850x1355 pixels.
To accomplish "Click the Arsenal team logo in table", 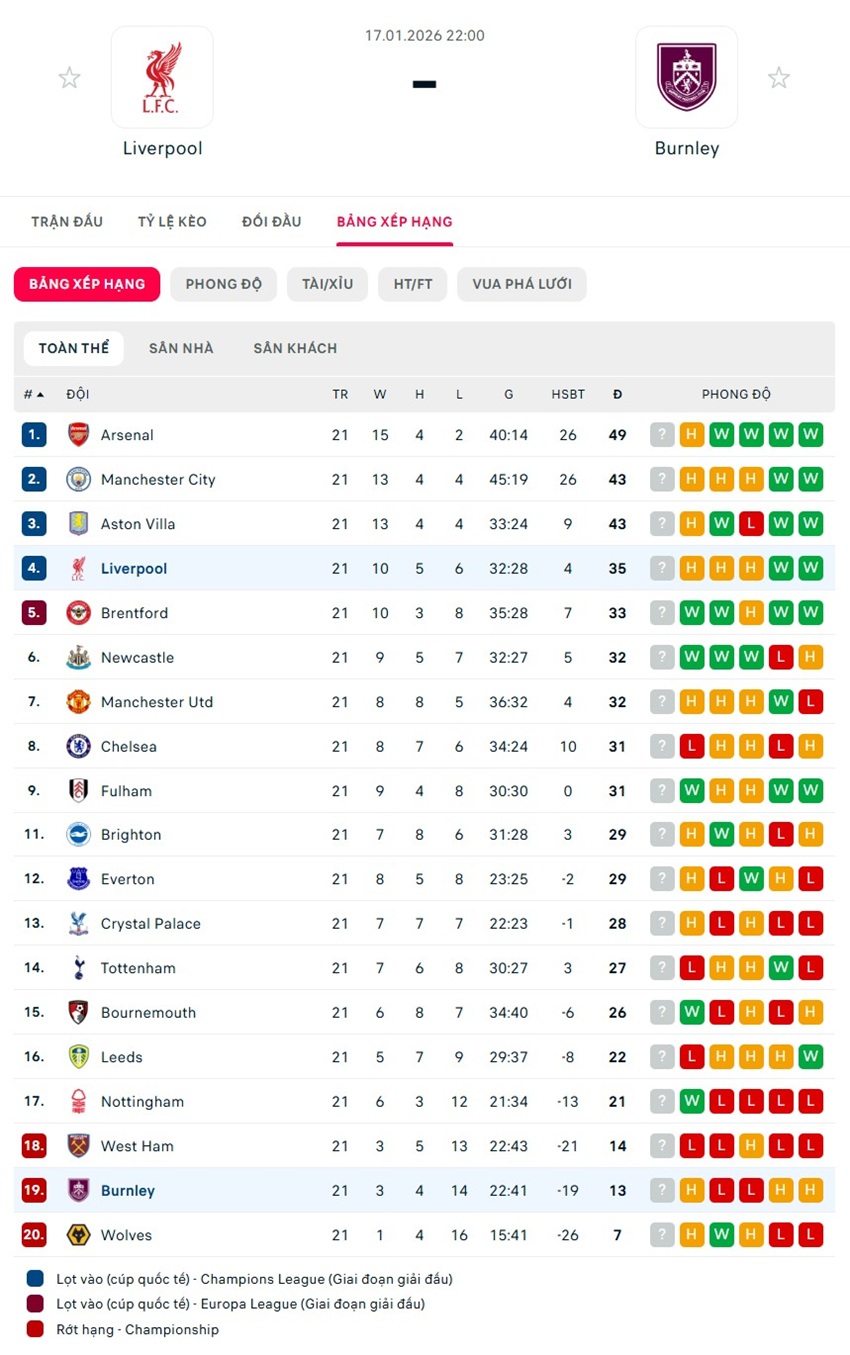I will pyautogui.click(x=78, y=435).
